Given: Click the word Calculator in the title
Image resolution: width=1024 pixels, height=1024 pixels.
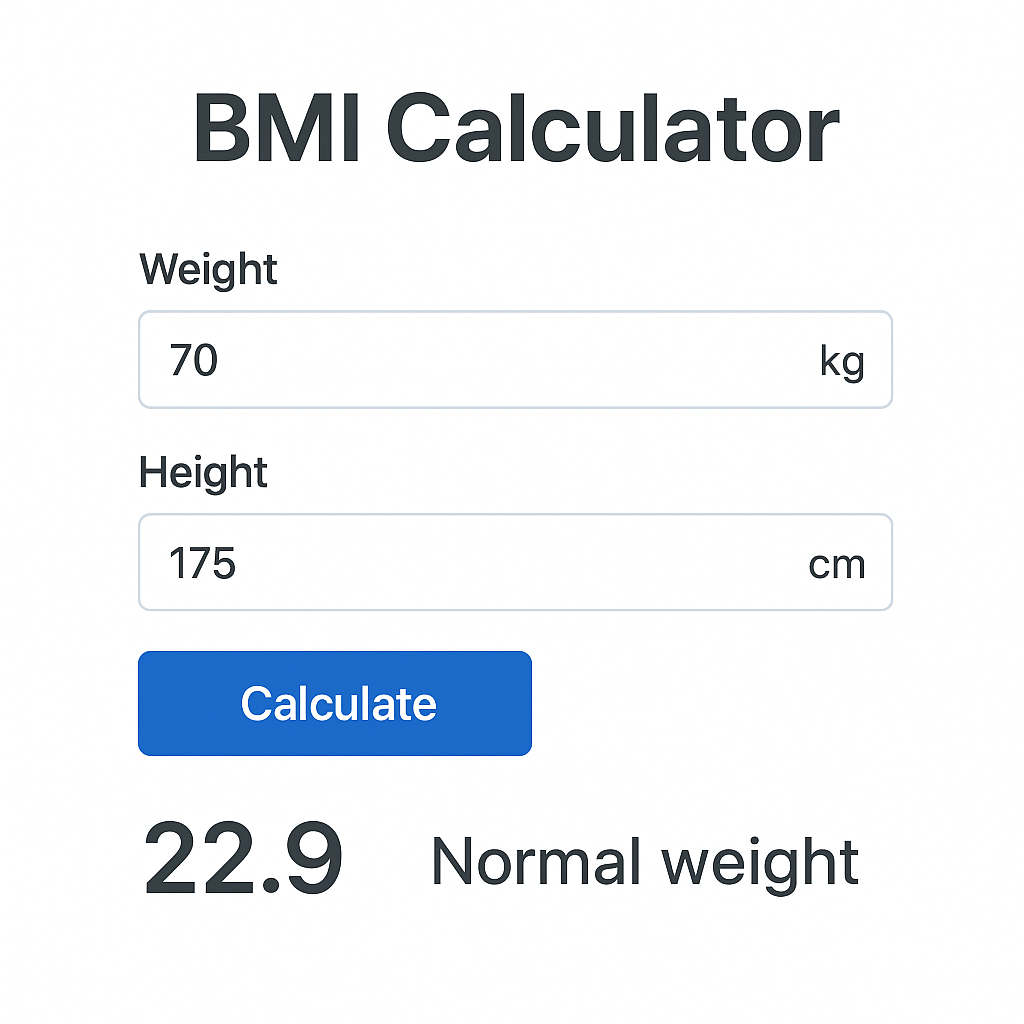Looking at the screenshot, I should tap(612, 130).
